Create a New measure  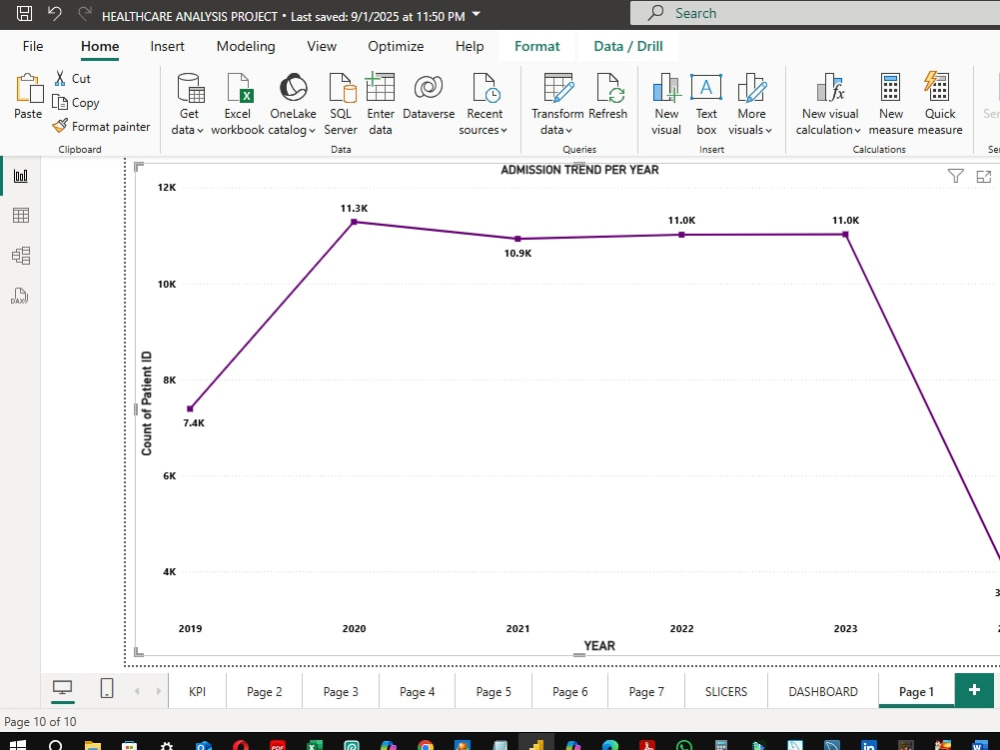pyautogui.click(x=890, y=103)
